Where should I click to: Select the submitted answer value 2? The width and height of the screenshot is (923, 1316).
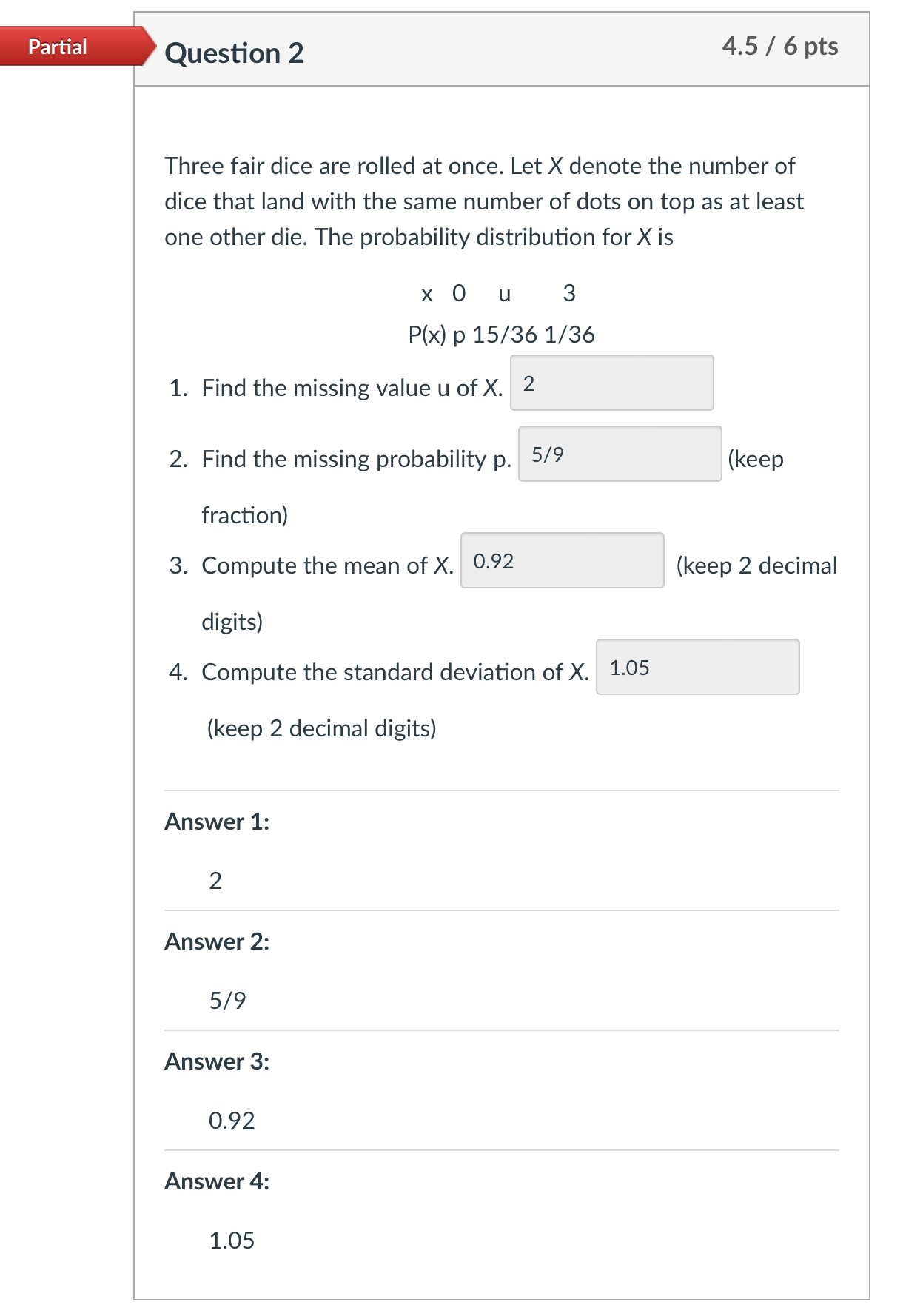pos(216,880)
